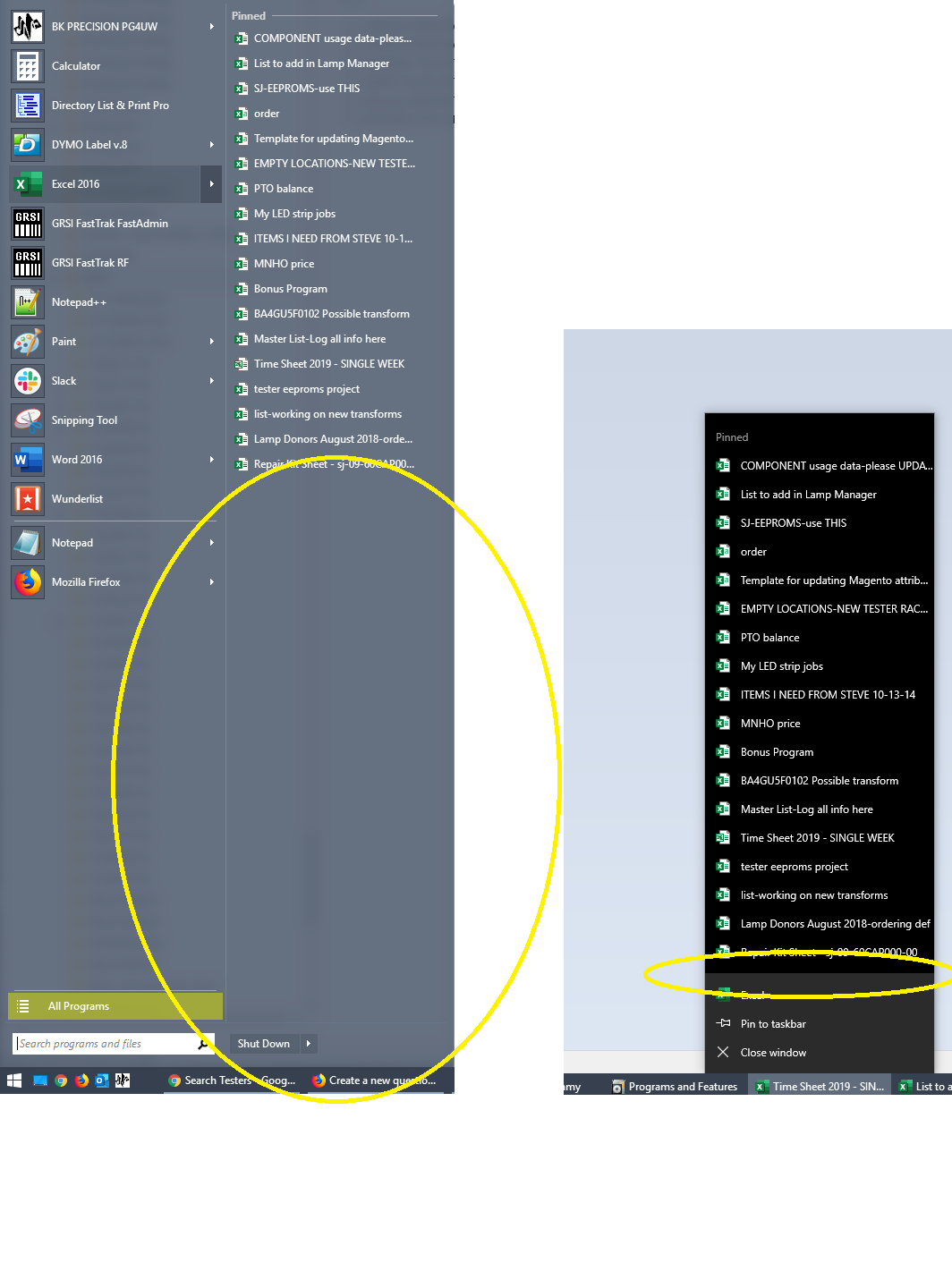Expand Word 2016 submenu arrow

tap(212, 460)
